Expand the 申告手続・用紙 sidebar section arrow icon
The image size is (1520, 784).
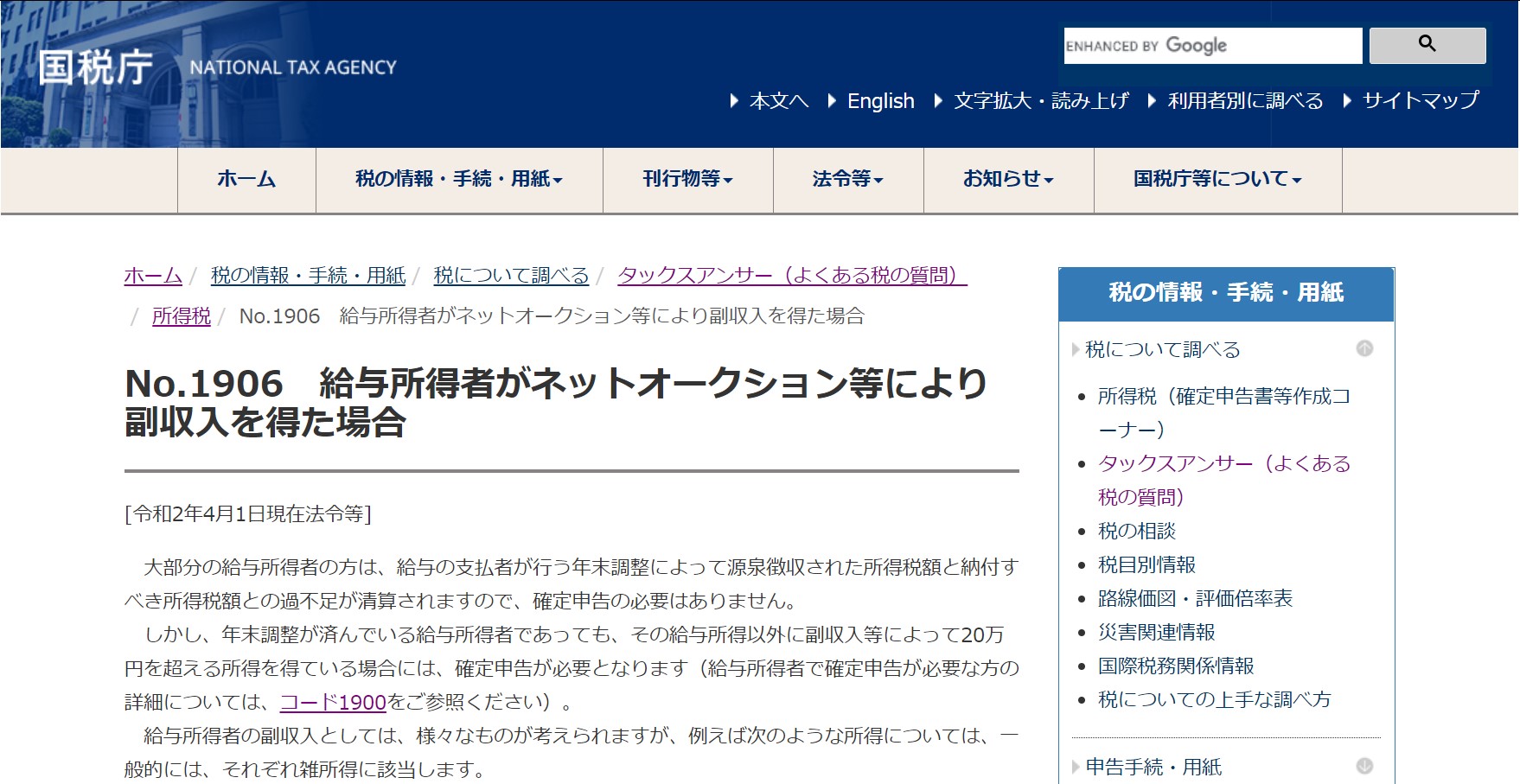click(1364, 766)
